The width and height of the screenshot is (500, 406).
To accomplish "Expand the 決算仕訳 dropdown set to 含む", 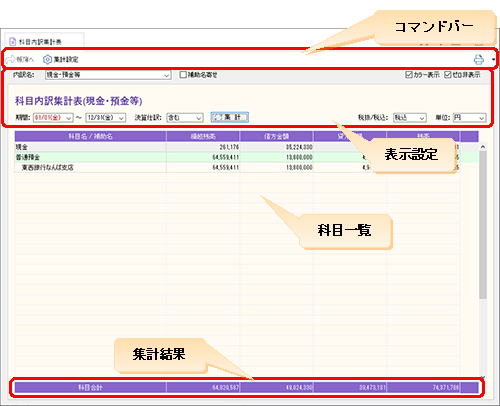I will [x=185, y=118].
